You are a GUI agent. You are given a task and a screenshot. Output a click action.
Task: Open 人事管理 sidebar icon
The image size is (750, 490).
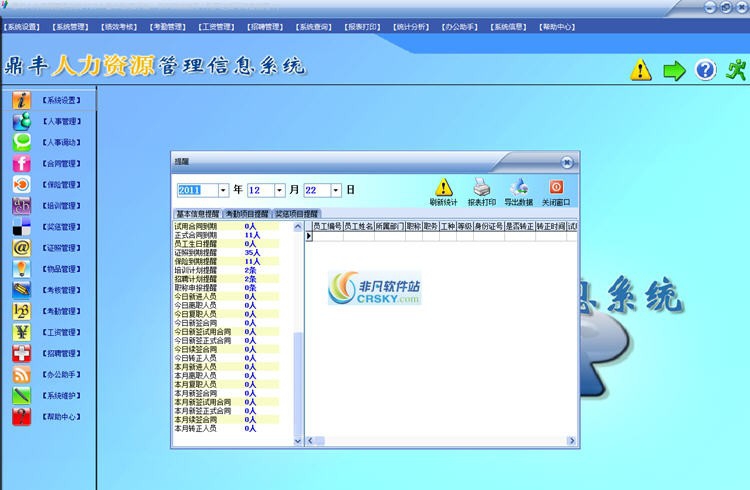click(x=22, y=121)
